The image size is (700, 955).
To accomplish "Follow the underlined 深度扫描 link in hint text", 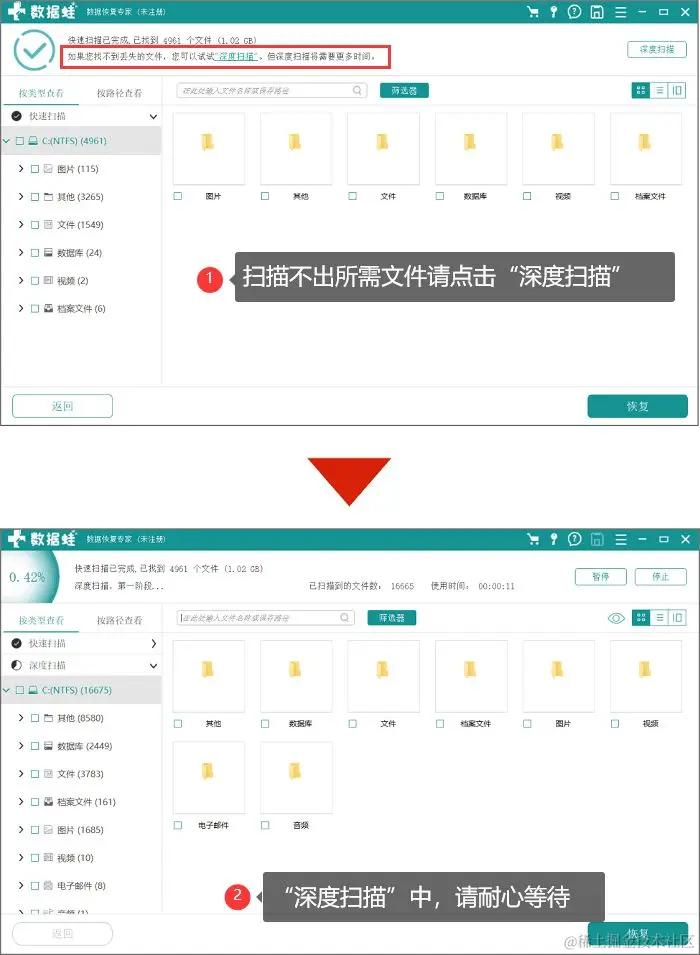I will (238, 56).
